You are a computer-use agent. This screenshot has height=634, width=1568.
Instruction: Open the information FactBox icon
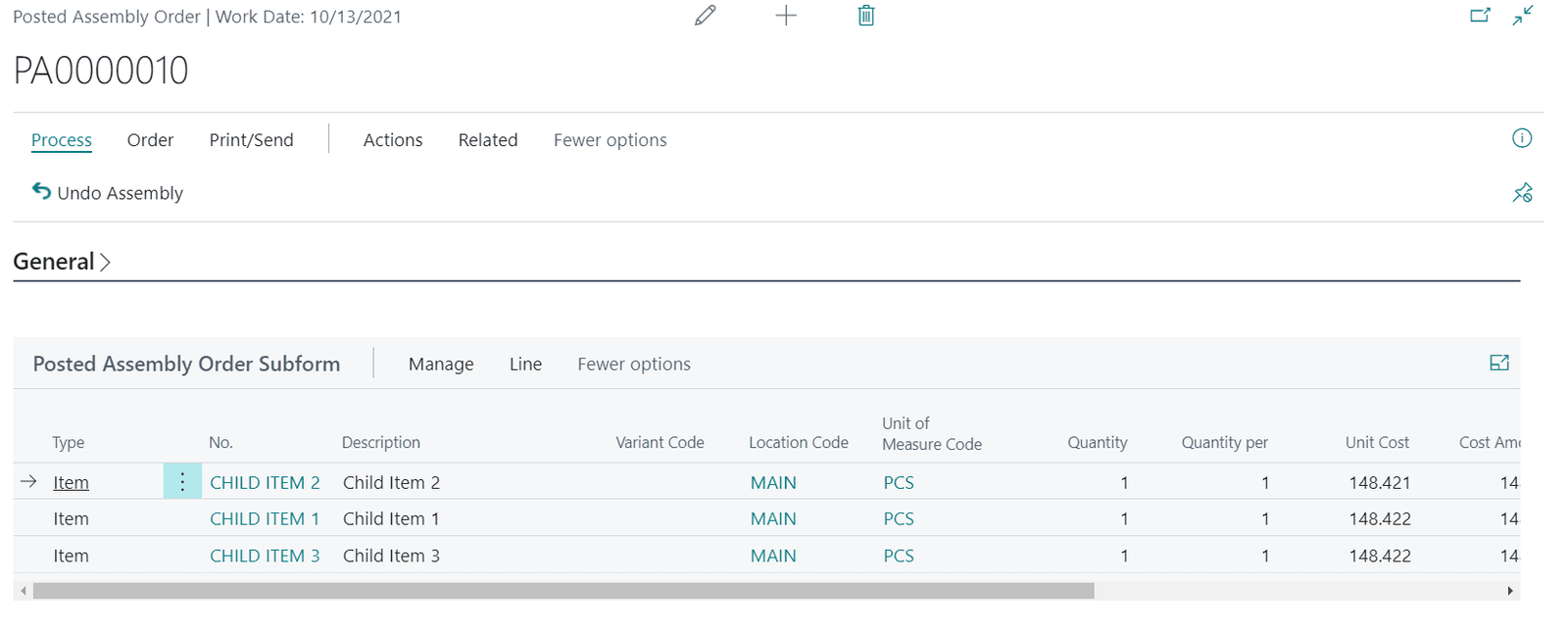[x=1521, y=138]
